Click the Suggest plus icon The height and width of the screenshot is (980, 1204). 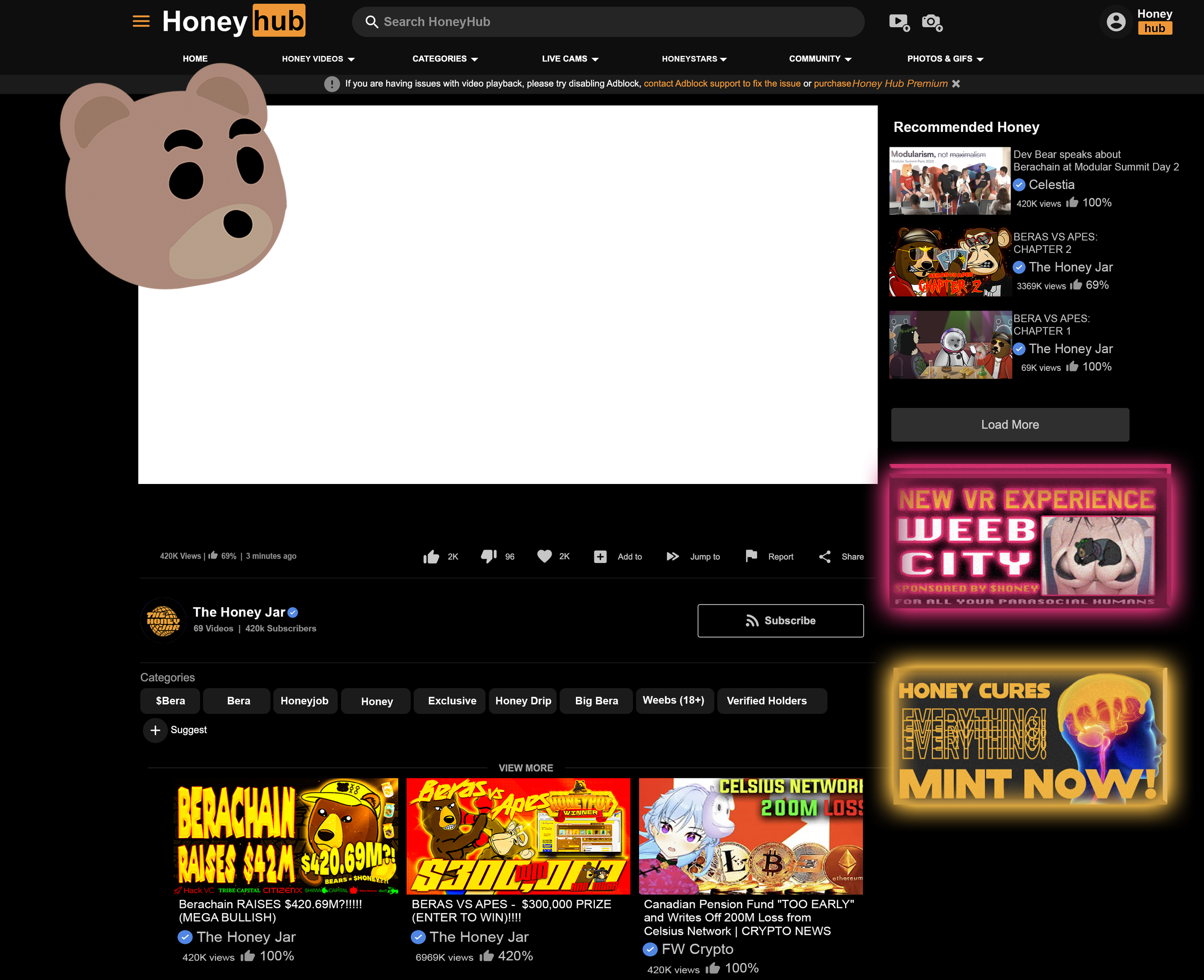tap(155, 730)
